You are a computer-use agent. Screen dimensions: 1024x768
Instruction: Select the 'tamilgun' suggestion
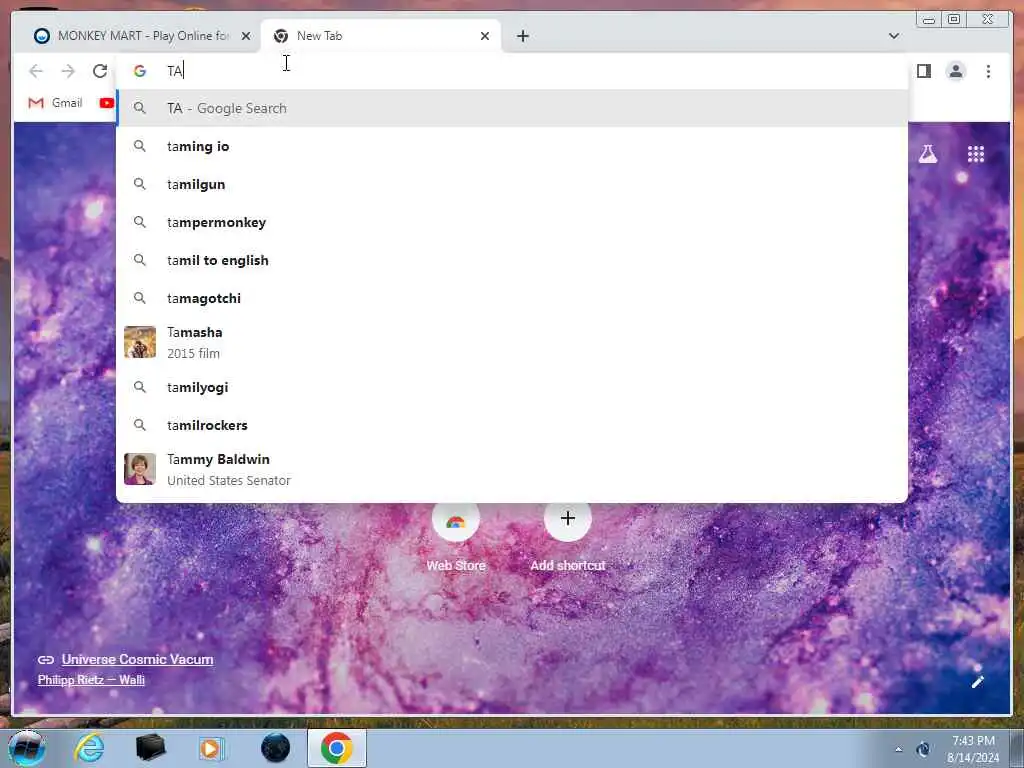(512, 184)
